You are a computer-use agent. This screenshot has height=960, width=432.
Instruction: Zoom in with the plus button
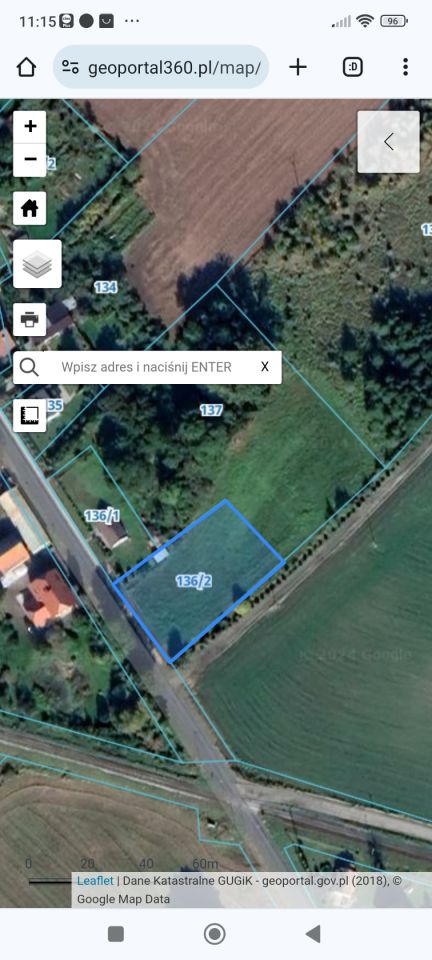pos(30,127)
